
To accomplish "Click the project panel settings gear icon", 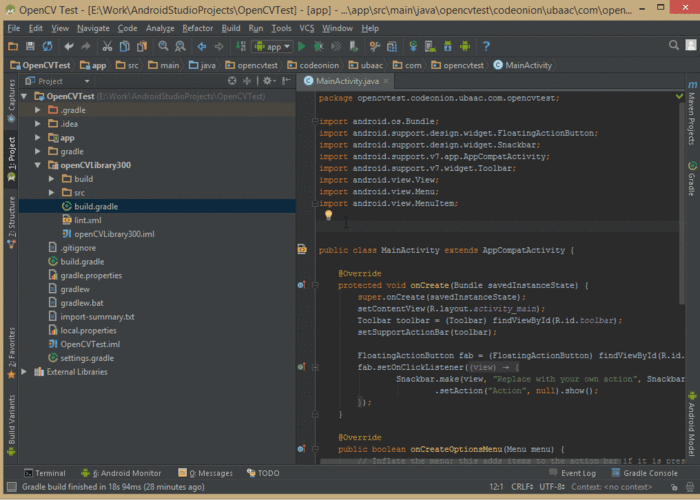I will coord(267,81).
